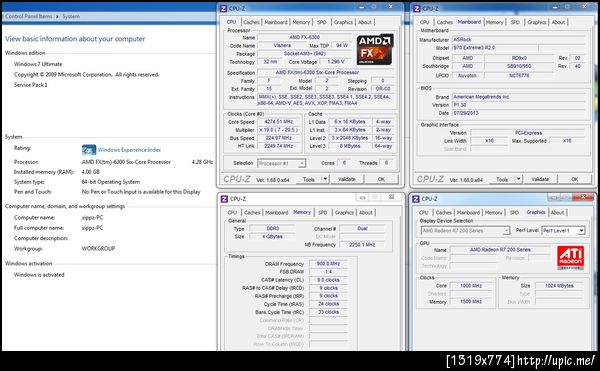
Task: Click the Core Voltage value 1.296 V
Action: (336, 62)
